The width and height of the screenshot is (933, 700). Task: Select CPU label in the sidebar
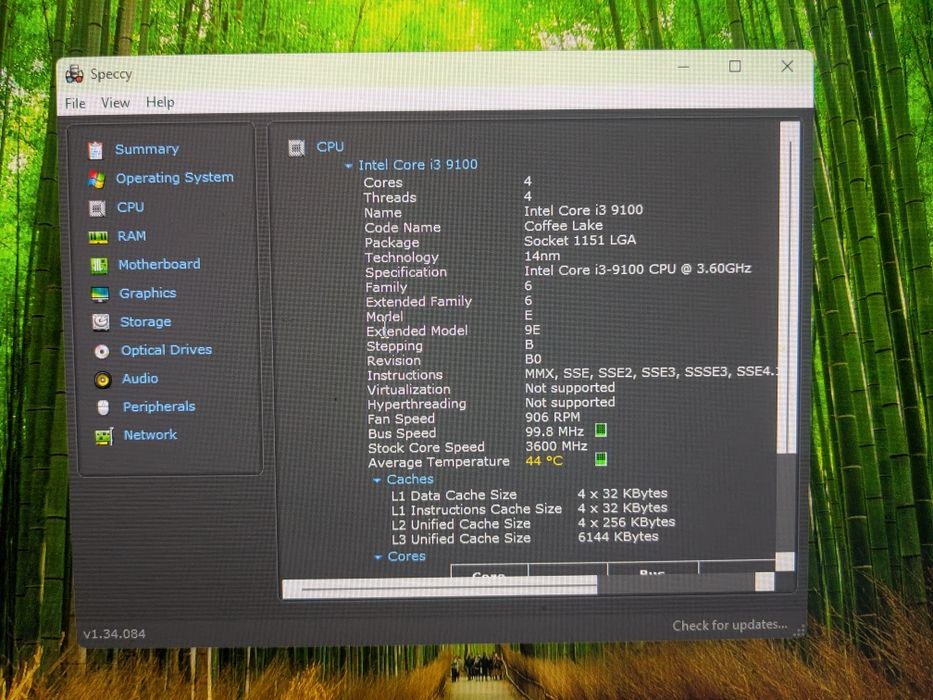(130, 207)
